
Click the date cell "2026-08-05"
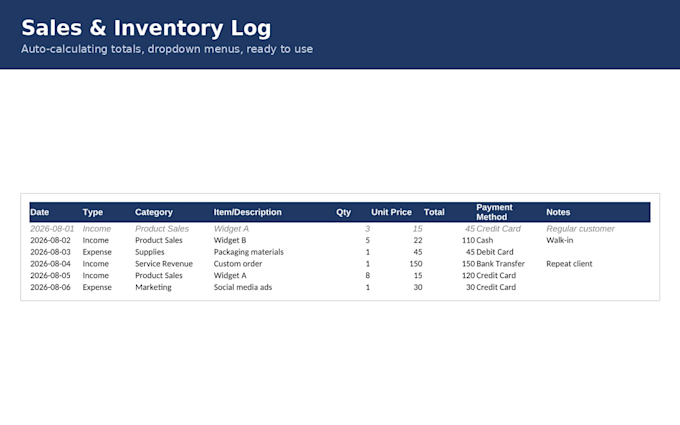click(x=50, y=275)
